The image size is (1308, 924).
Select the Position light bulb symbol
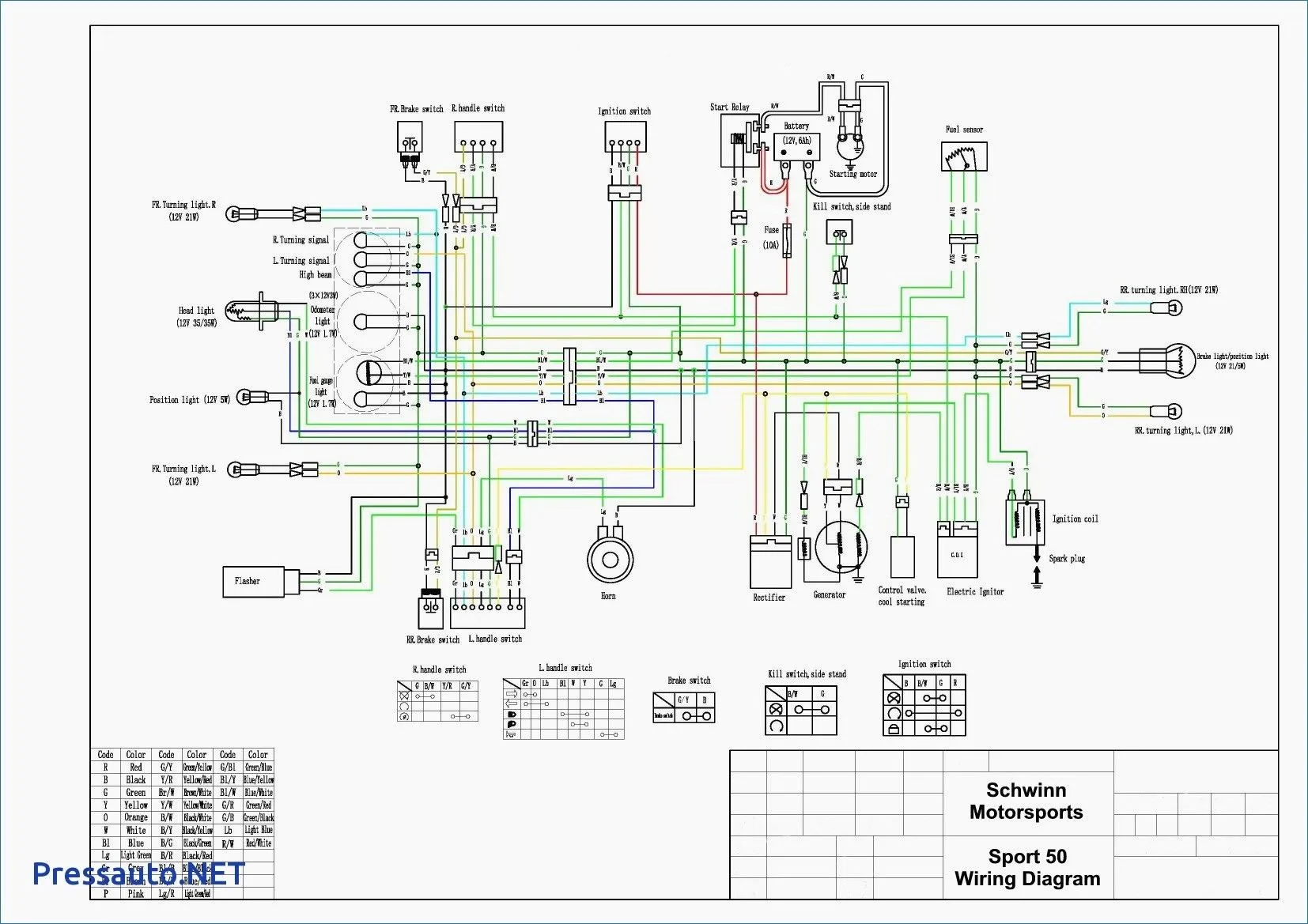point(251,397)
